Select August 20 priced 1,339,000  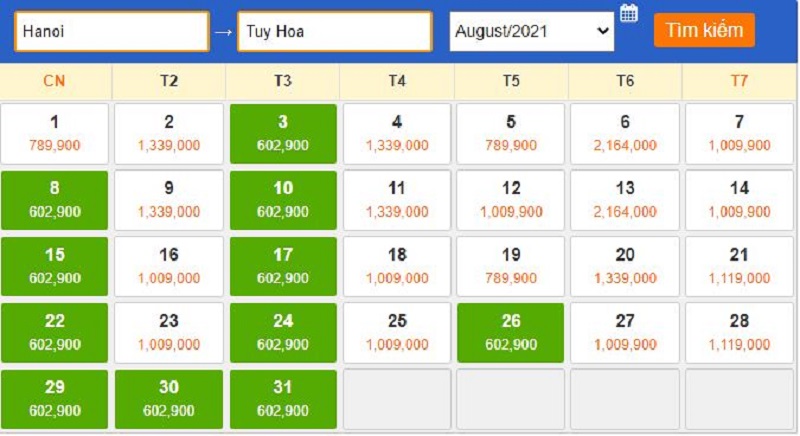pos(625,266)
